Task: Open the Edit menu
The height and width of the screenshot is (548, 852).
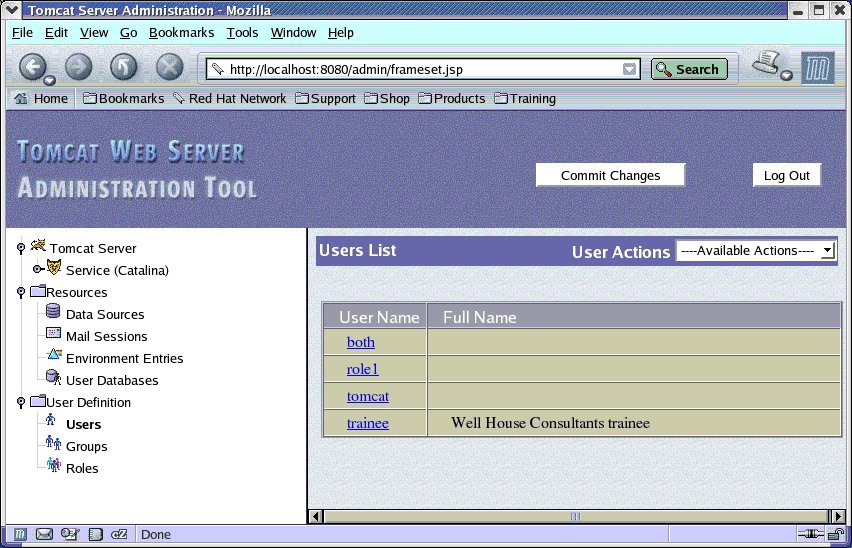Action: (56, 33)
